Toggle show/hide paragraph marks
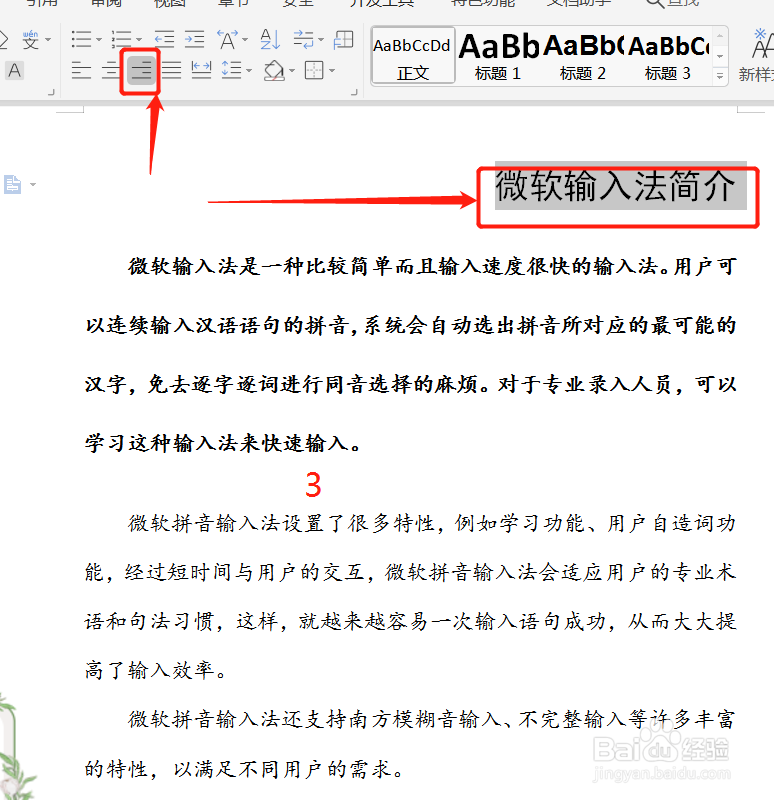Image resolution: width=774 pixels, height=800 pixels. (x=304, y=39)
